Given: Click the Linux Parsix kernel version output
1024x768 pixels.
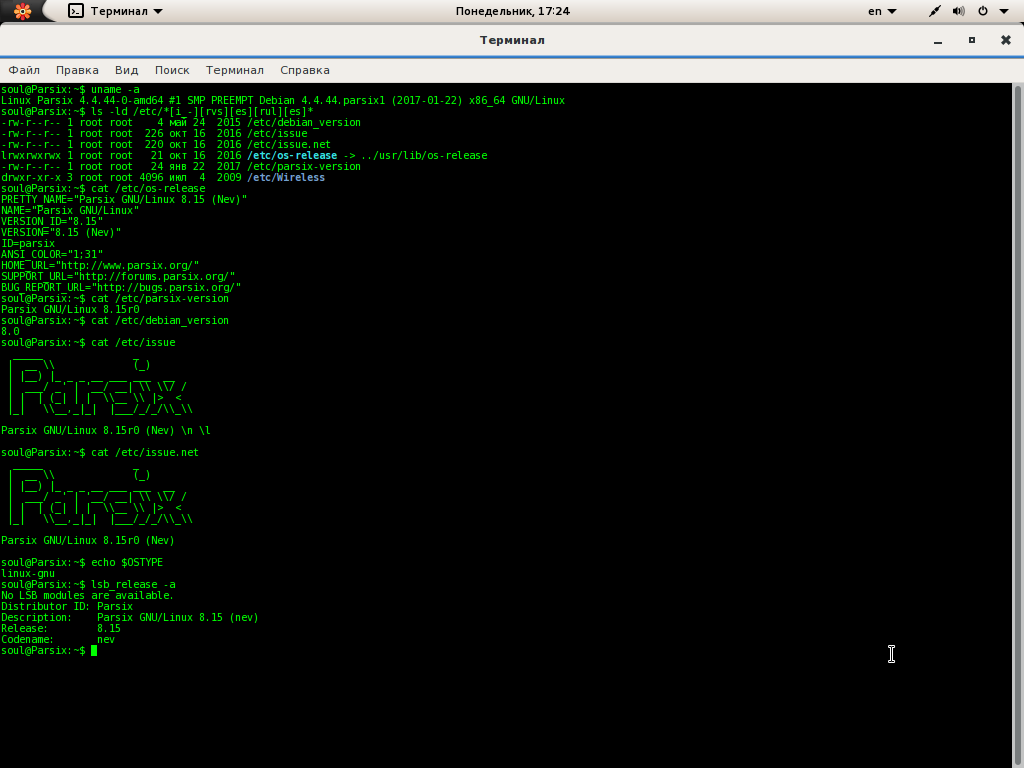Looking at the screenshot, I should (283, 101).
